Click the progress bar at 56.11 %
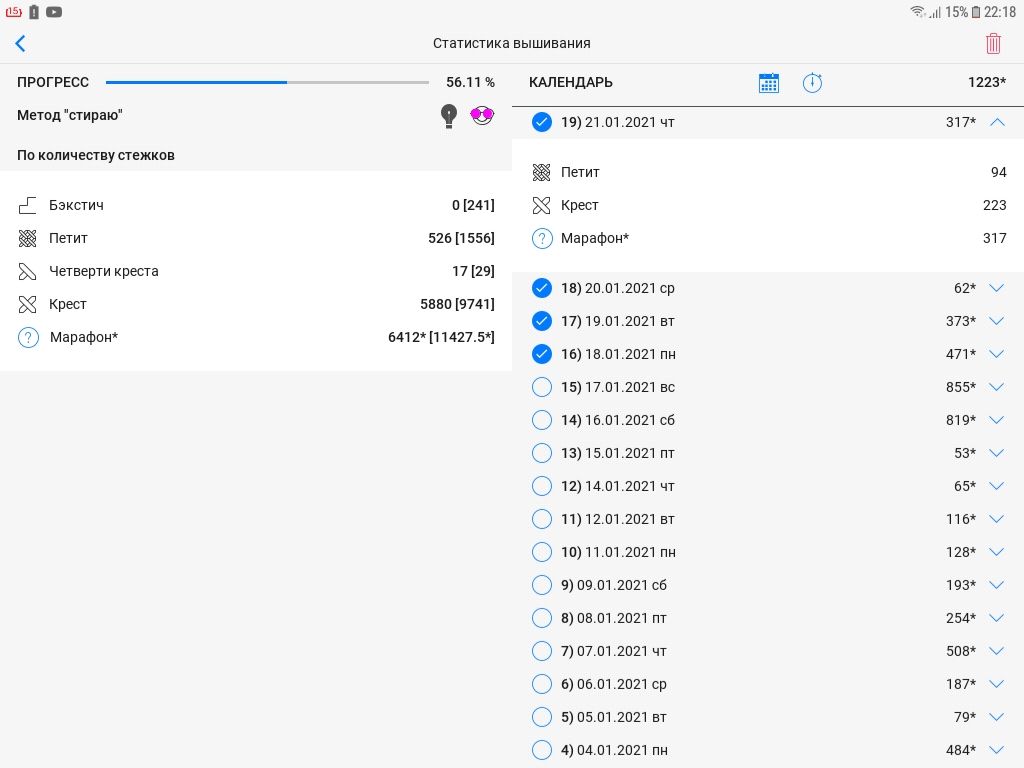 click(x=267, y=83)
